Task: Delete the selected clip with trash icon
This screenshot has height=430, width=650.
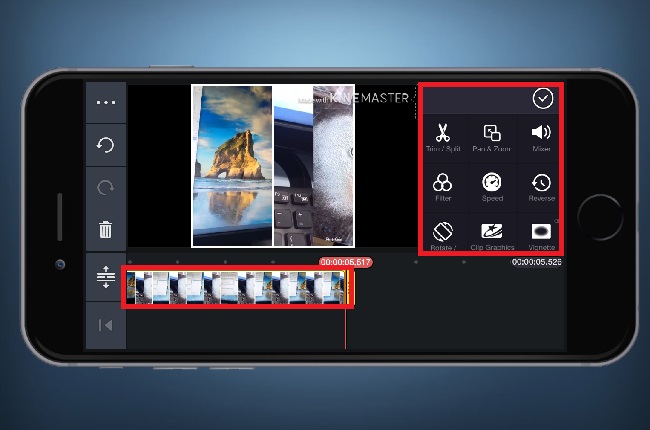Action: pos(105,230)
